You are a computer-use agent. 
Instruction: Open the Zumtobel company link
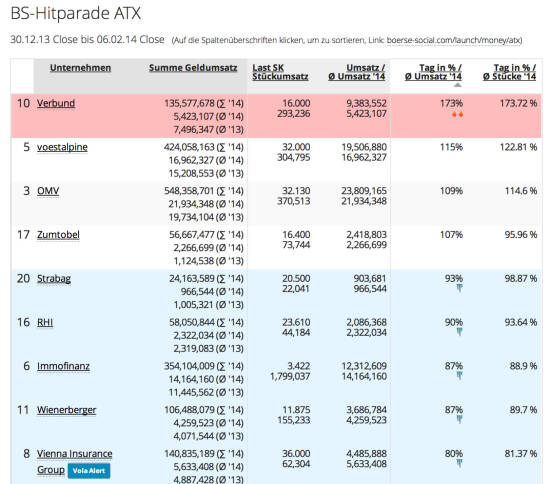point(58,235)
